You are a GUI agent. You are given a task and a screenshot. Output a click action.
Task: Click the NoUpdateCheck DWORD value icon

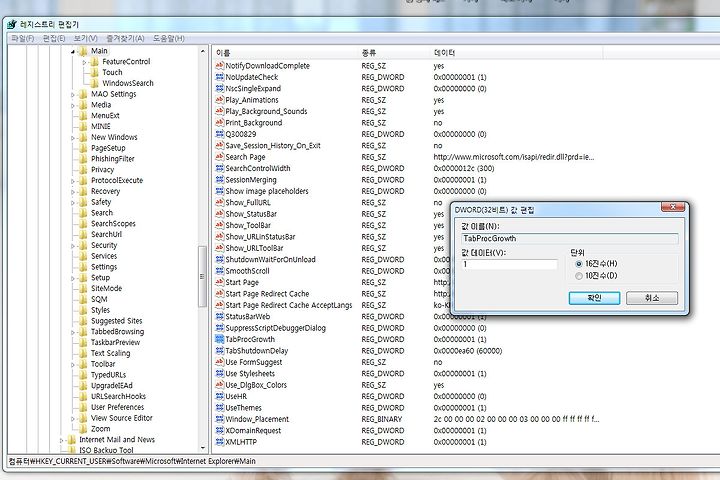[x=219, y=77]
